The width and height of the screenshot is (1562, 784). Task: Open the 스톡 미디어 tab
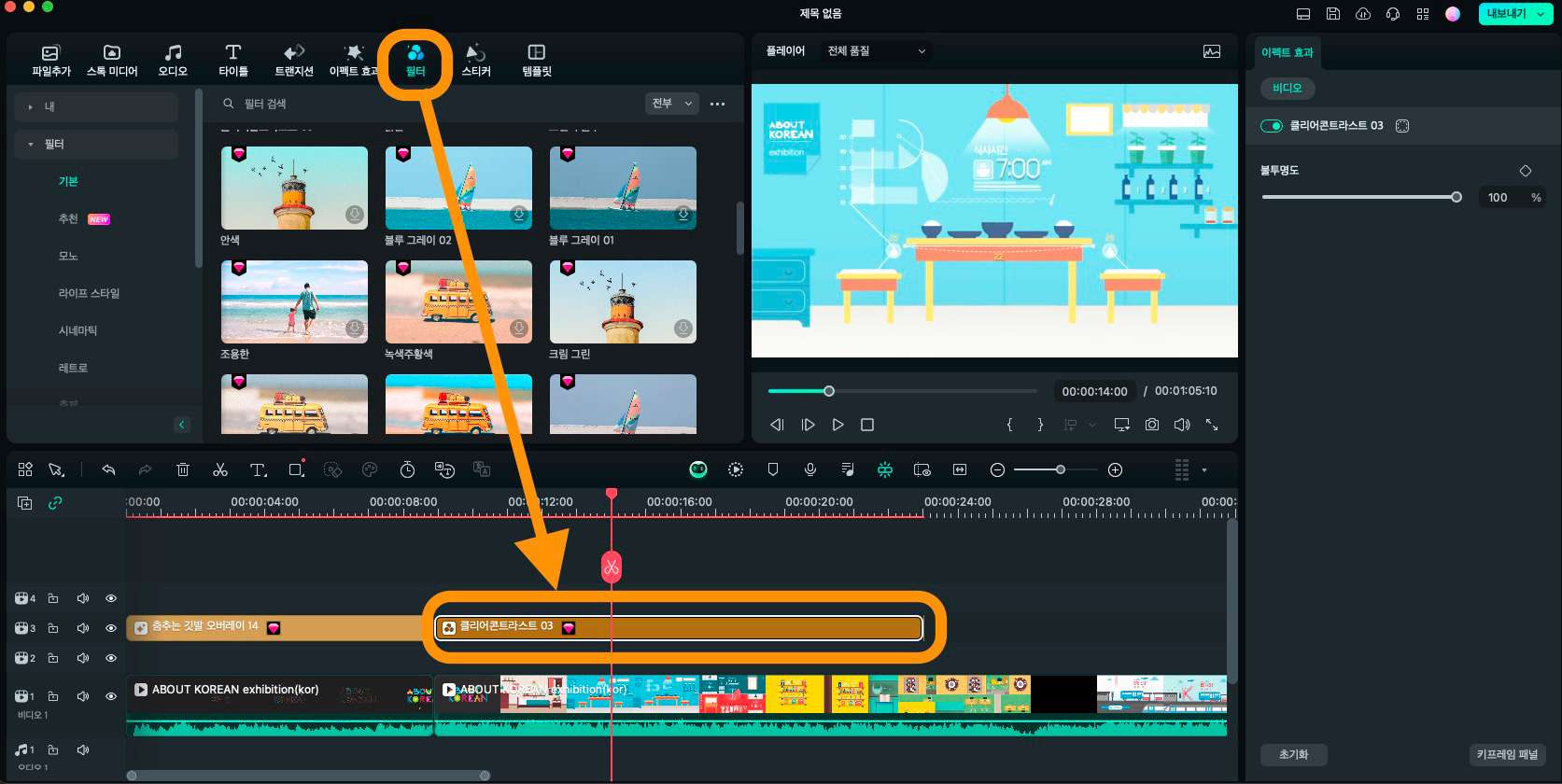pos(112,60)
